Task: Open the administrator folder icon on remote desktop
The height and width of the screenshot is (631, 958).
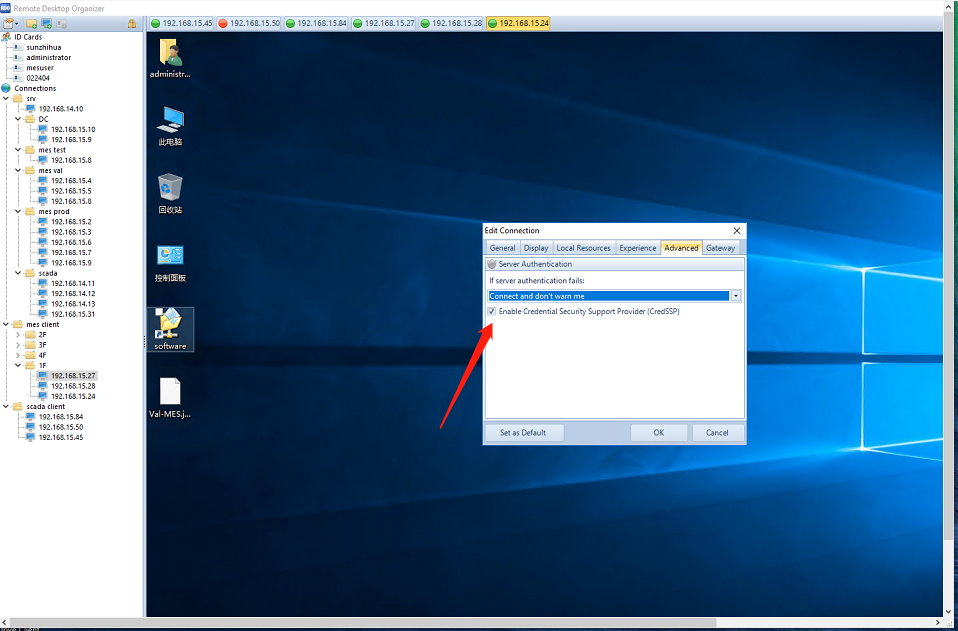Action: click(170, 59)
